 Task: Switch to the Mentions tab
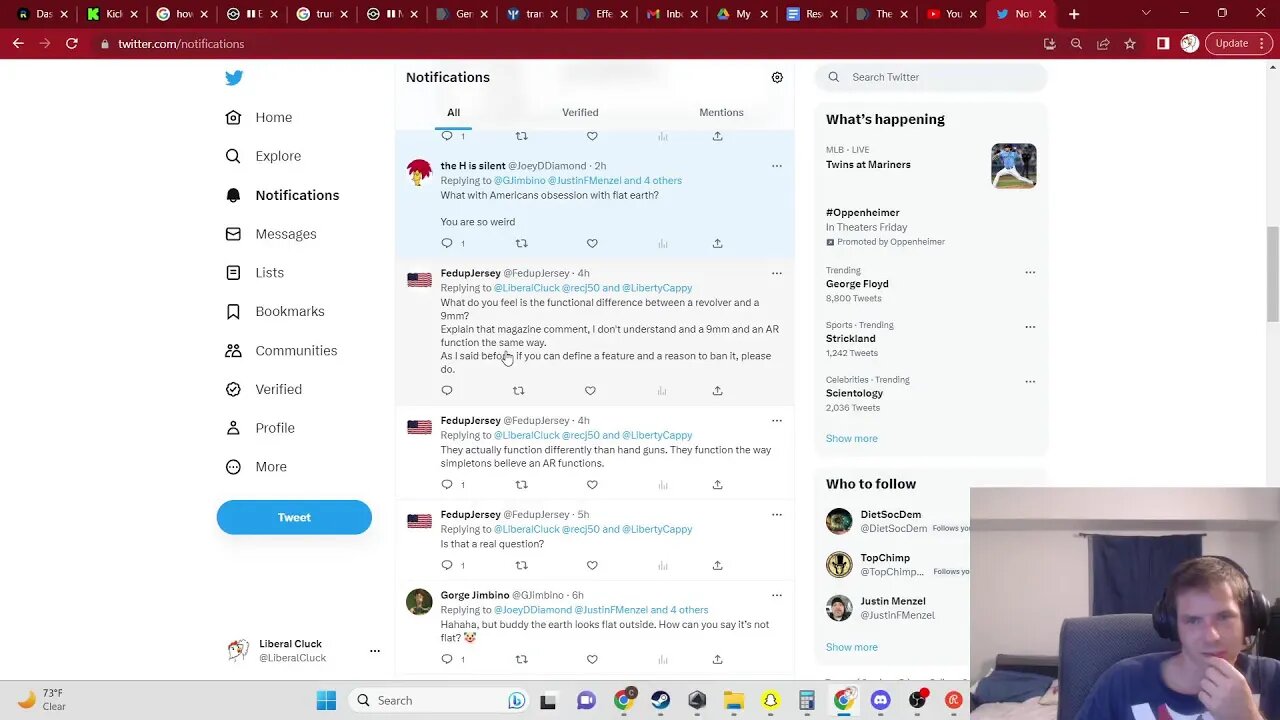721,112
